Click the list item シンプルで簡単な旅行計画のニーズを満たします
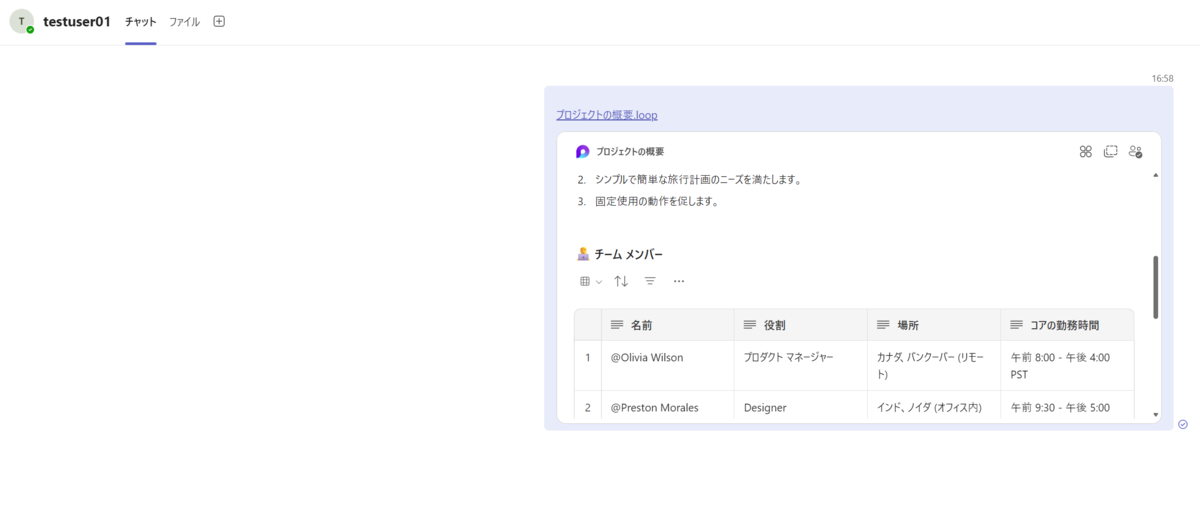Viewport: 1200px width, 505px height. [698, 180]
